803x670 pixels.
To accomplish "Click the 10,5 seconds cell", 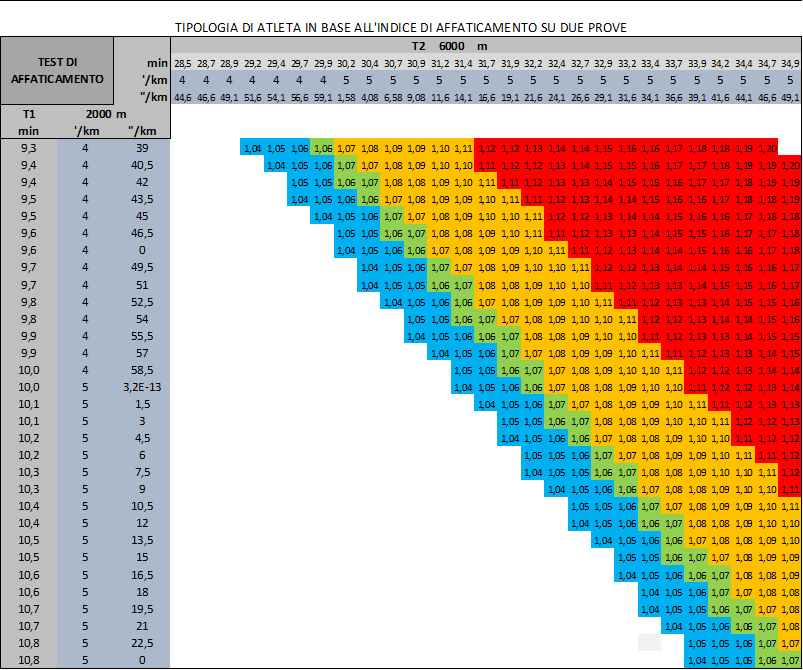I will pyautogui.click(x=142, y=506).
